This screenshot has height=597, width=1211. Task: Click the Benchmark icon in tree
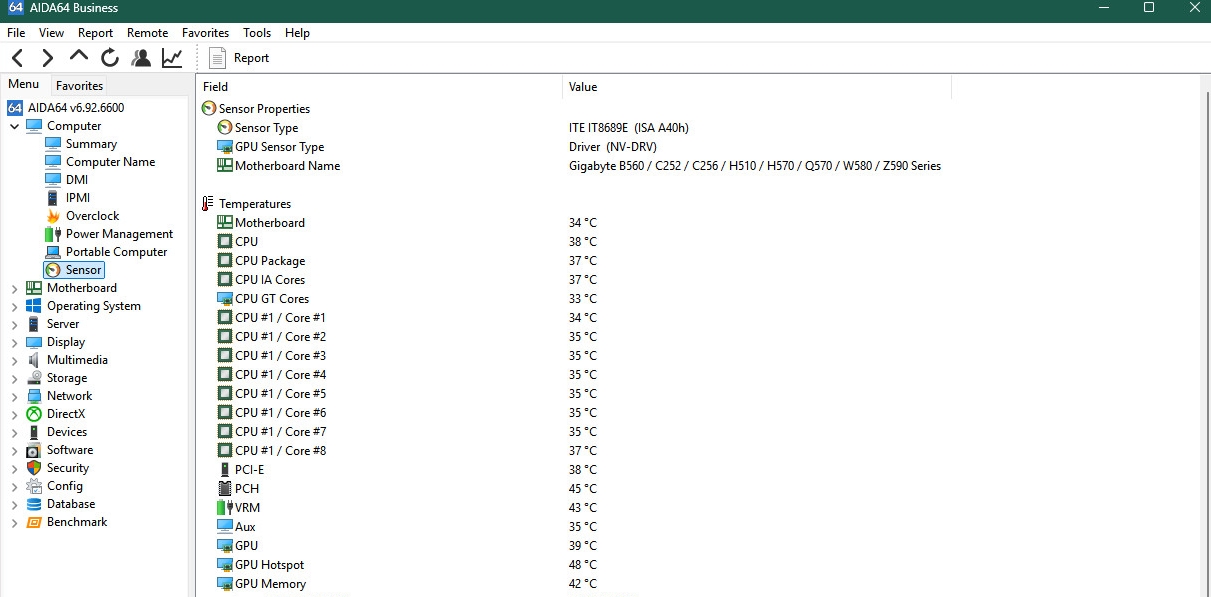click(x=34, y=522)
